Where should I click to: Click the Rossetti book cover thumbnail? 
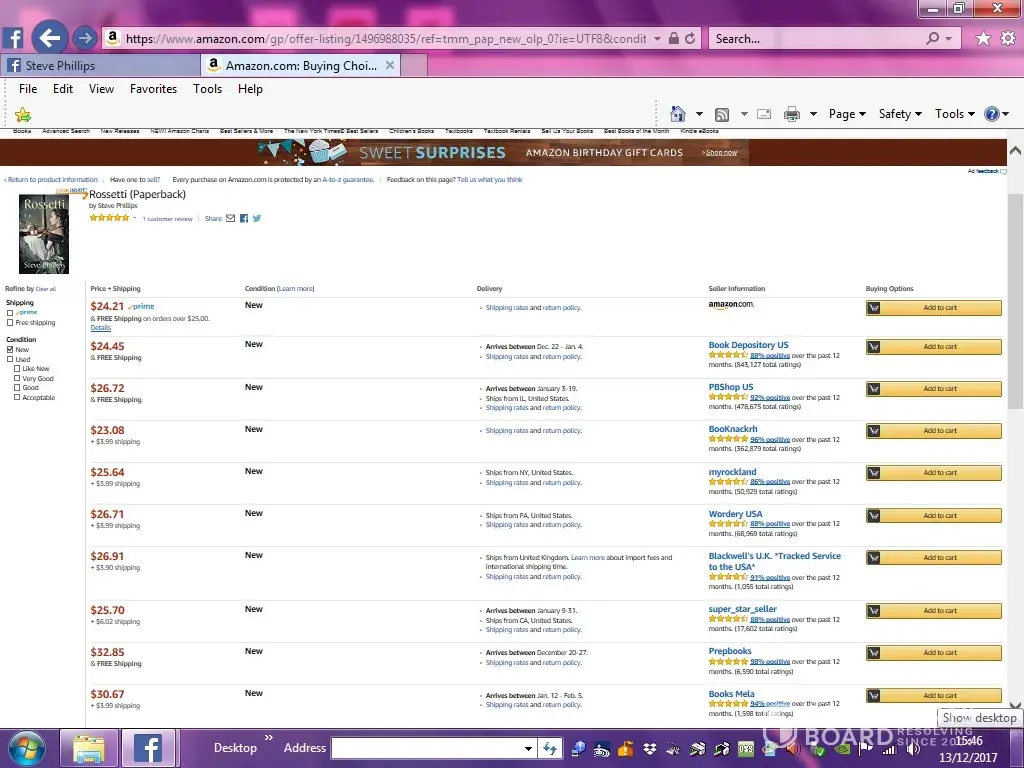(44, 234)
